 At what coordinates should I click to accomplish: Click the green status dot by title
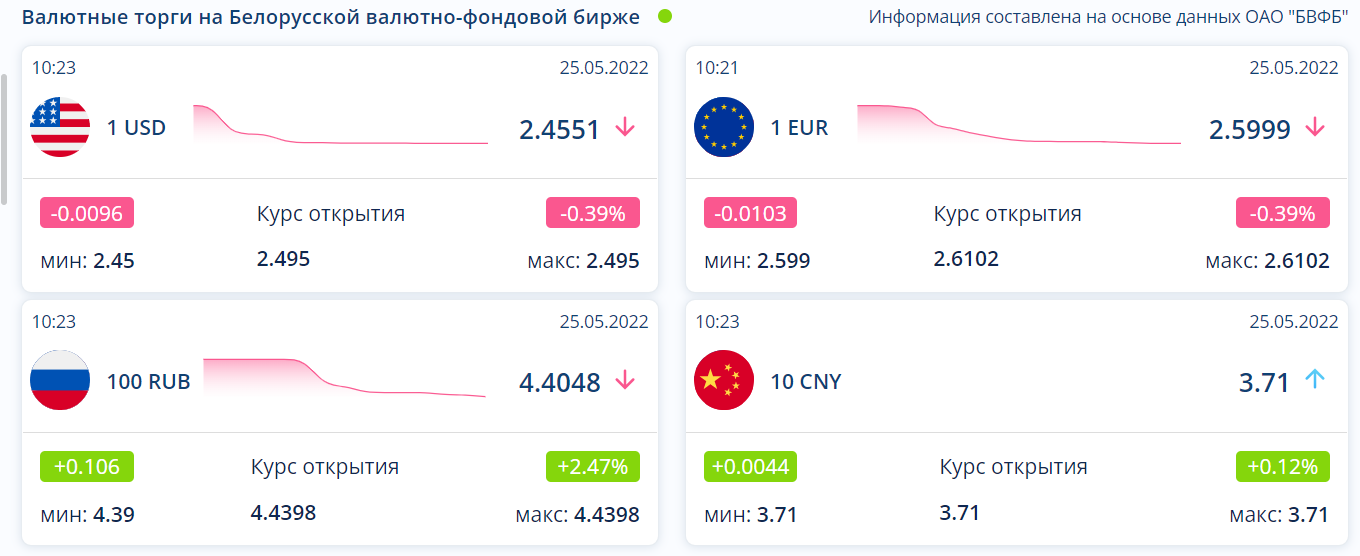pyautogui.click(x=665, y=17)
